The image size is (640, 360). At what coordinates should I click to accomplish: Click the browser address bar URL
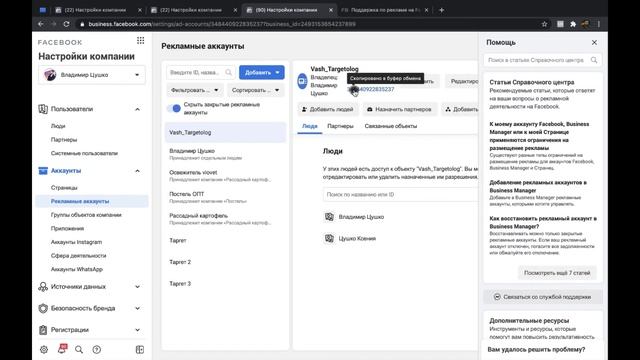222,24
